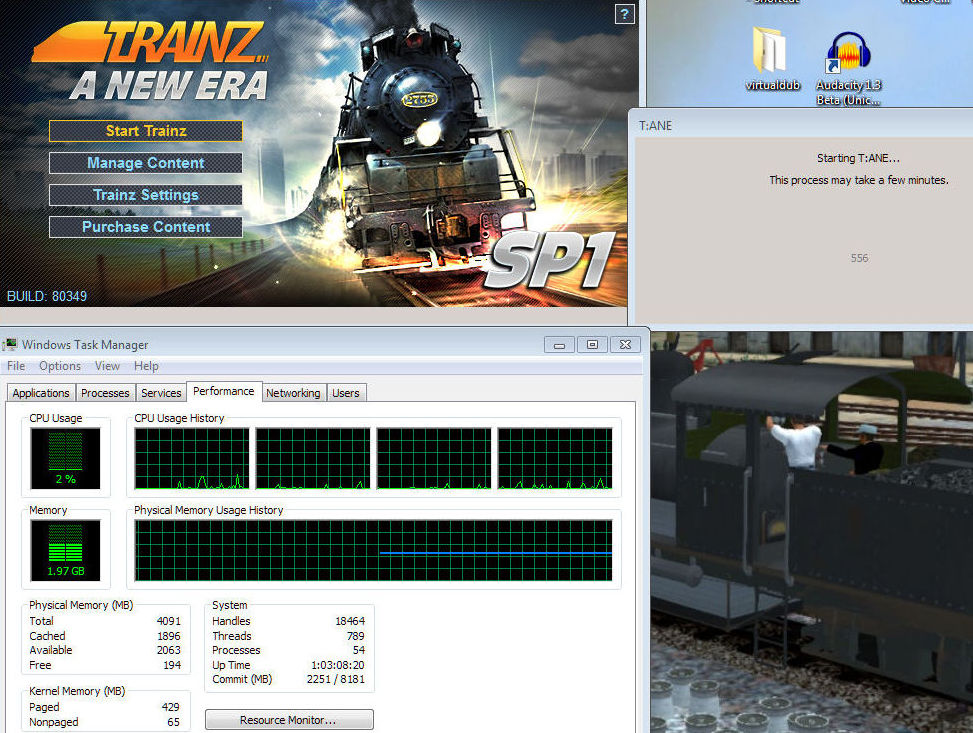Image resolution: width=973 pixels, height=733 pixels.
Task: Click 'This process may take a few minutes.' text
Action: click(859, 180)
